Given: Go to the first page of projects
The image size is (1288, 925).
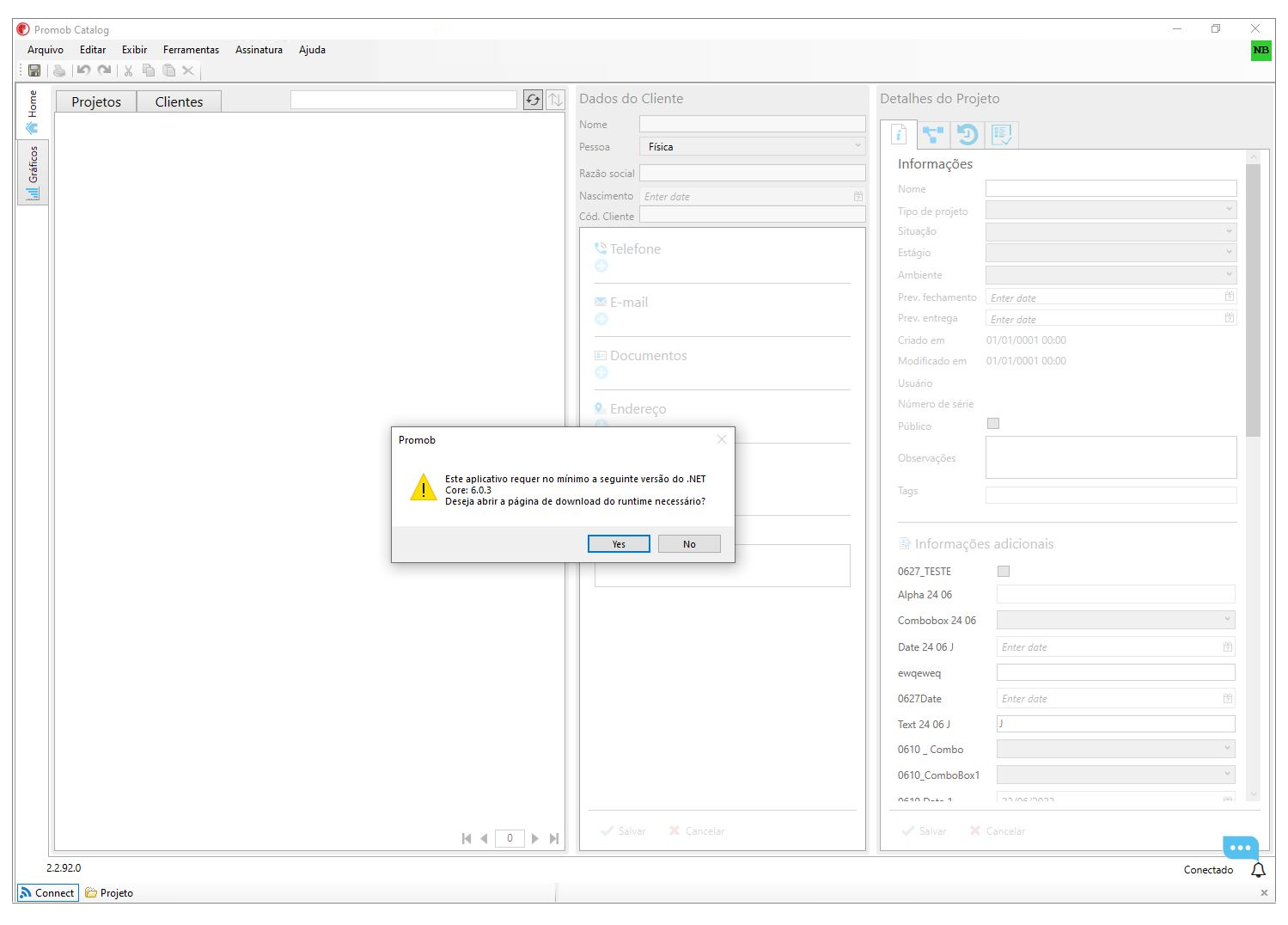Looking at the screenshot, I should (x=467, y=838).
